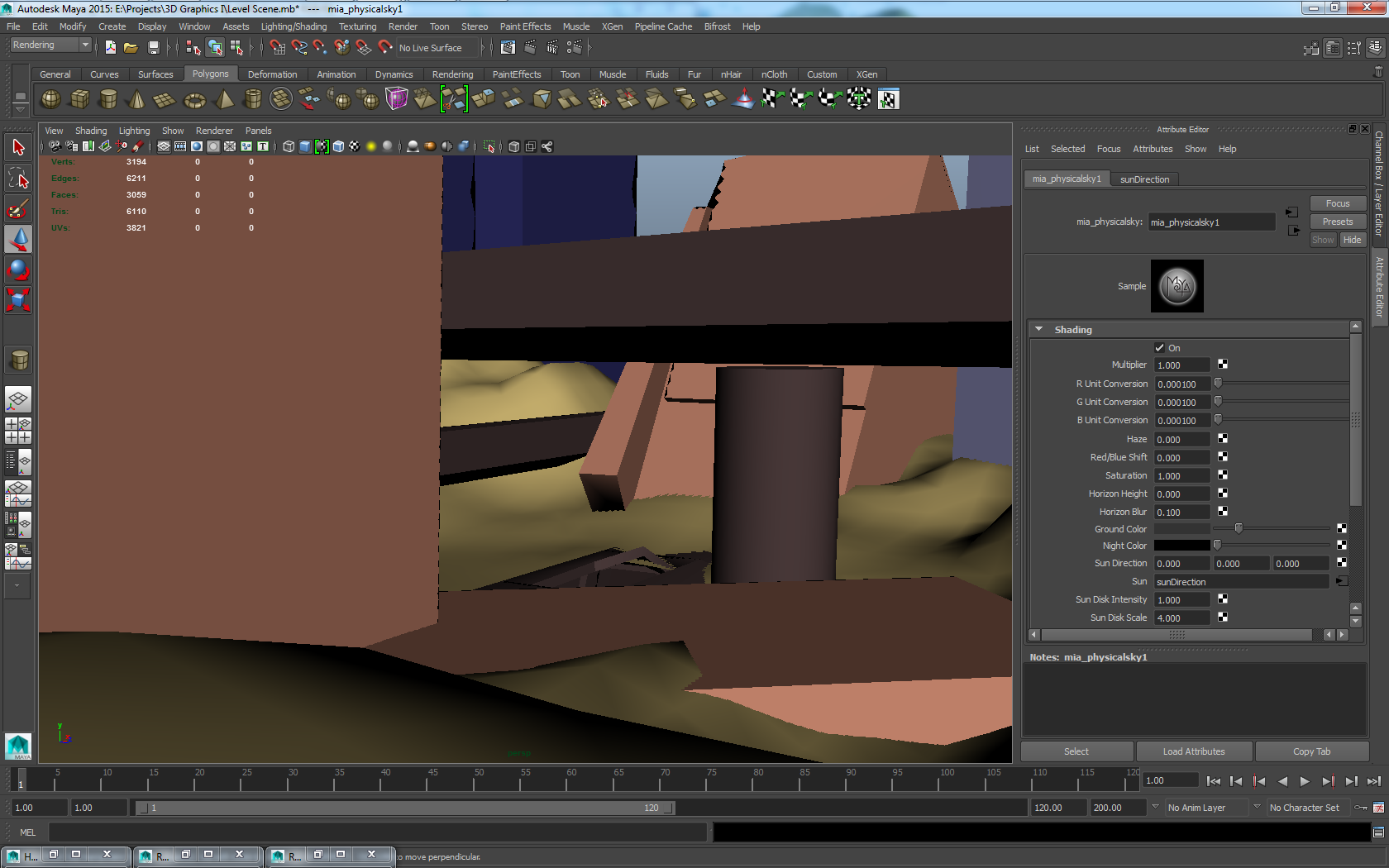Open the Lighting/Shading menu

pos(294,26)
